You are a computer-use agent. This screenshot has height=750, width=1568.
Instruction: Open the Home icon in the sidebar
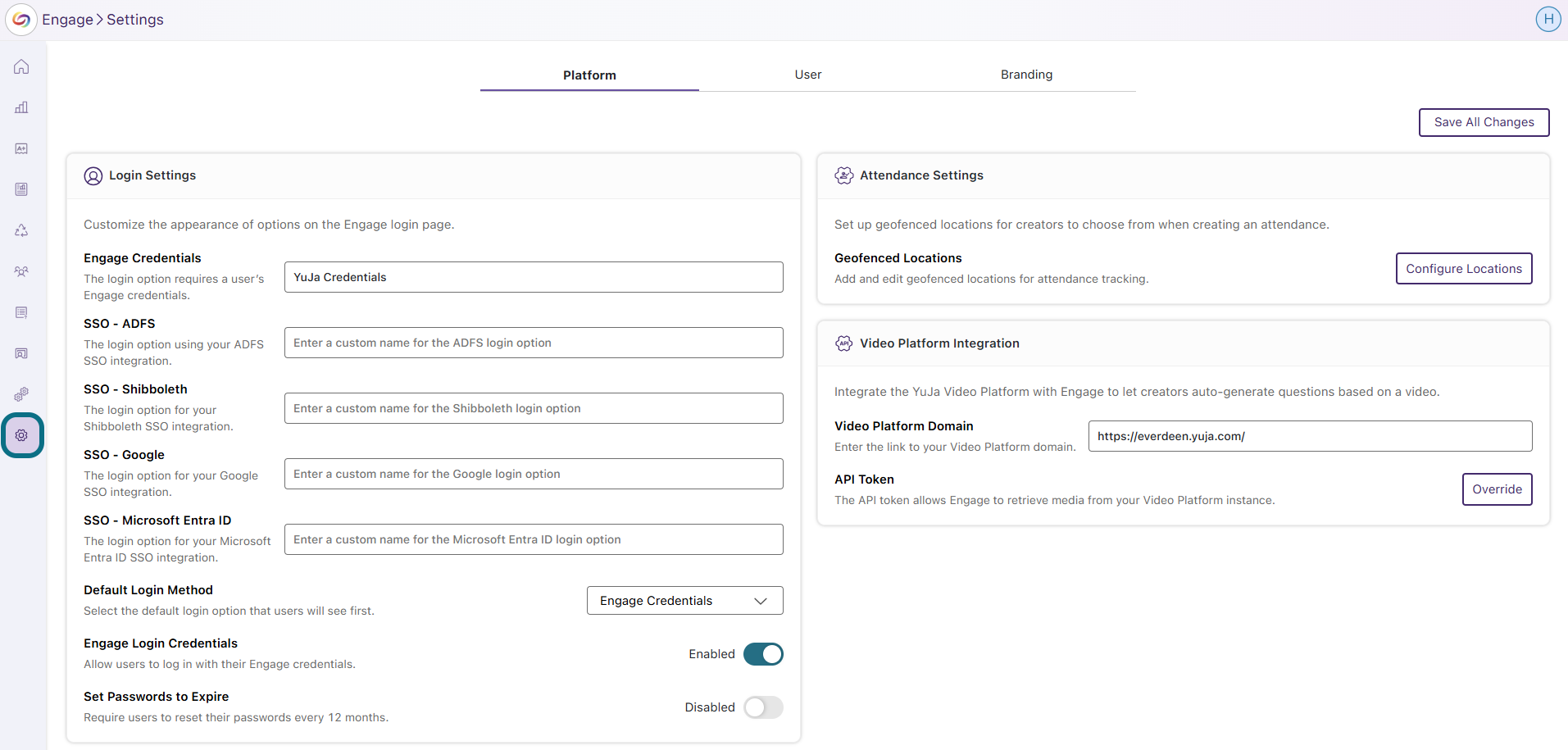click(x=21, y=66)
